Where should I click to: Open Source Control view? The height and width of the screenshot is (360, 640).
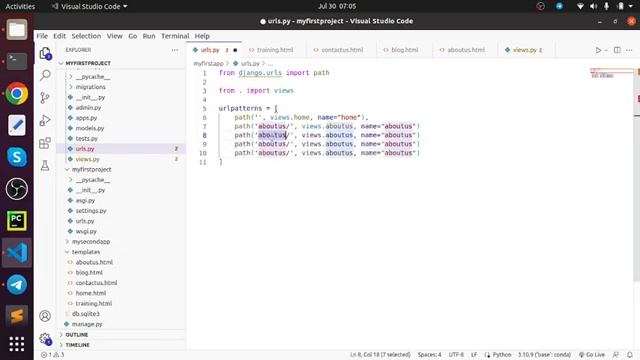pos(45,98)
